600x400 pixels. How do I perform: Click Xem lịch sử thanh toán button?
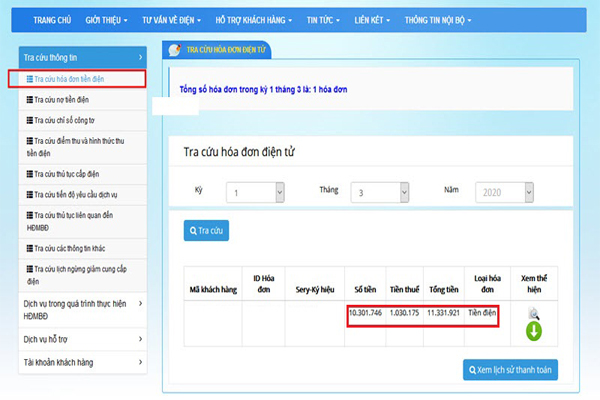(511, 371)
